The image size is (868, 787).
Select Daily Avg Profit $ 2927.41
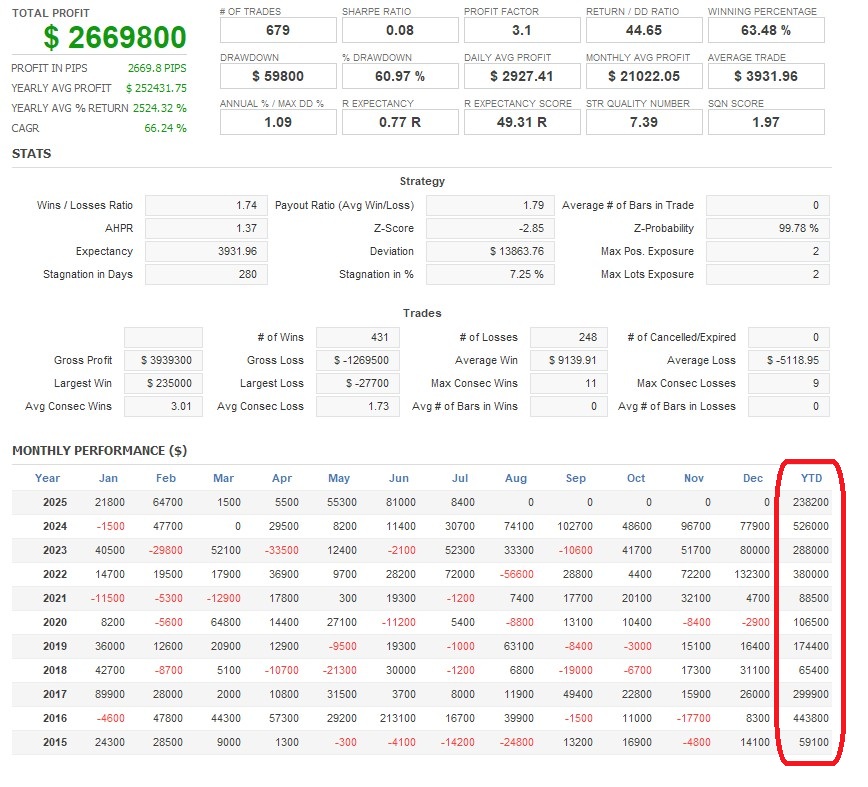click(521, 76)
